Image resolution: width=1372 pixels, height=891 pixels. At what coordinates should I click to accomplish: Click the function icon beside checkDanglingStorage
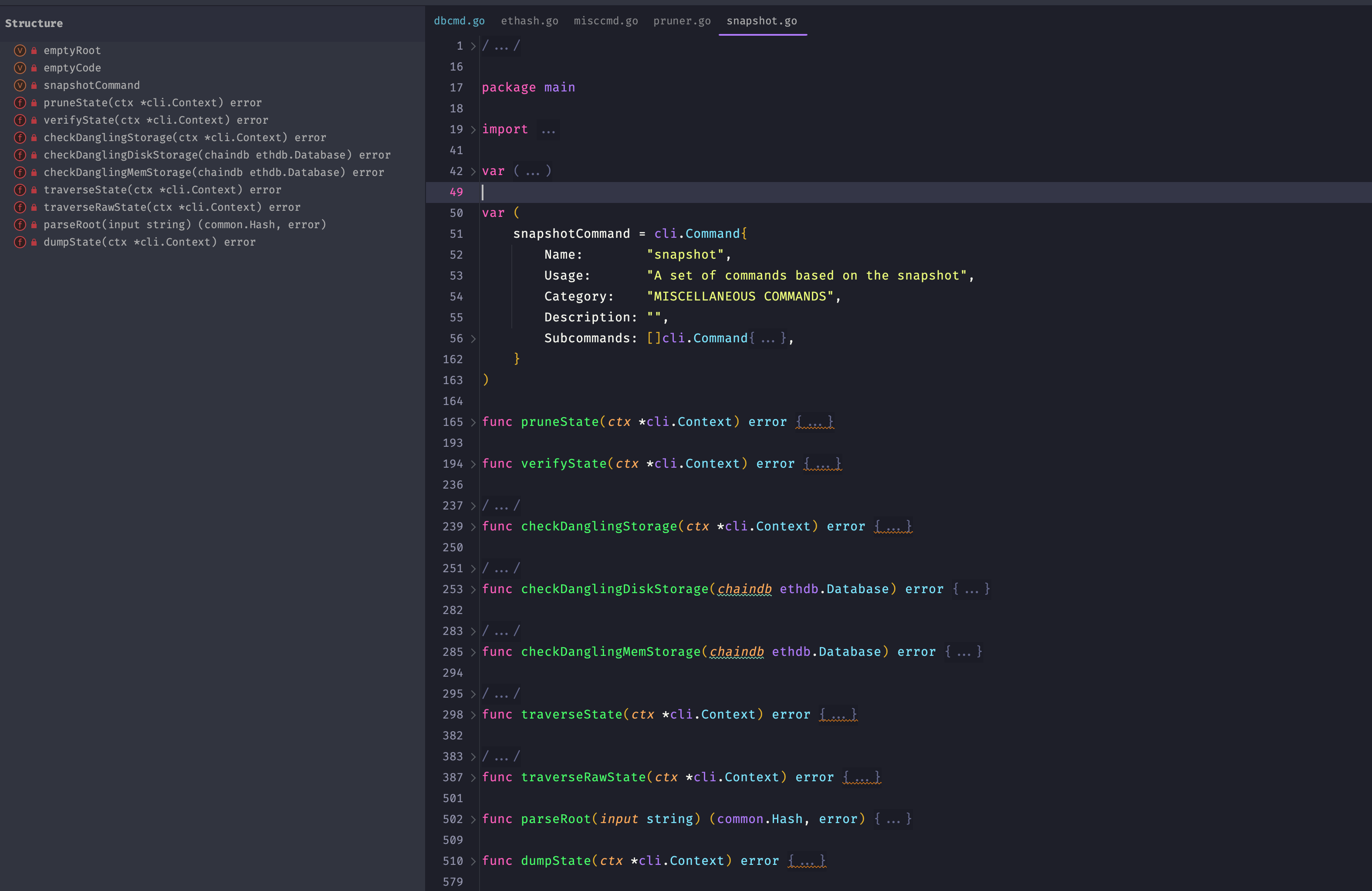20,138
